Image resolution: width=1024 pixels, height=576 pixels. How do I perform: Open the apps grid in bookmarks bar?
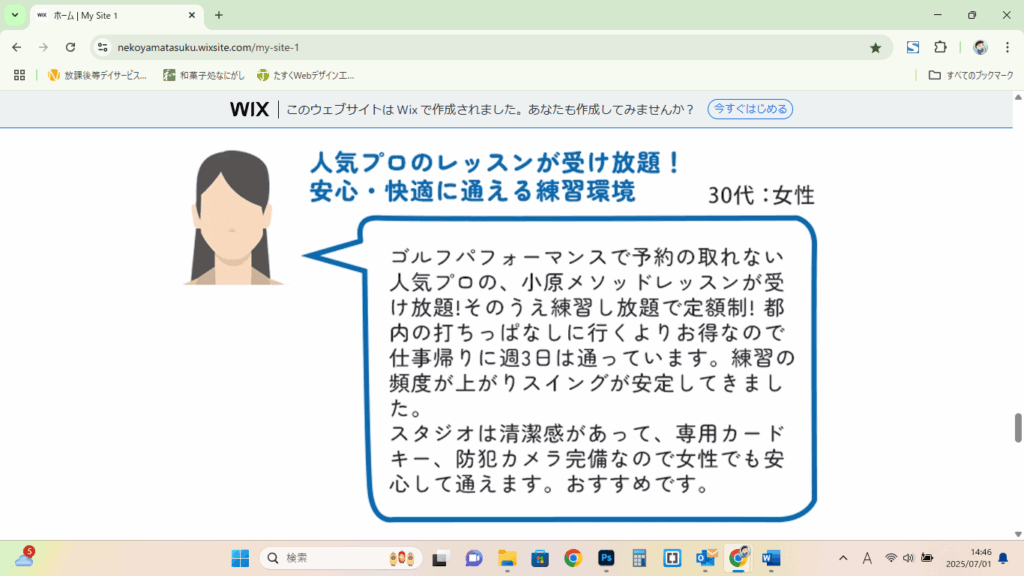pyautogui.click(x=20, y=75)
